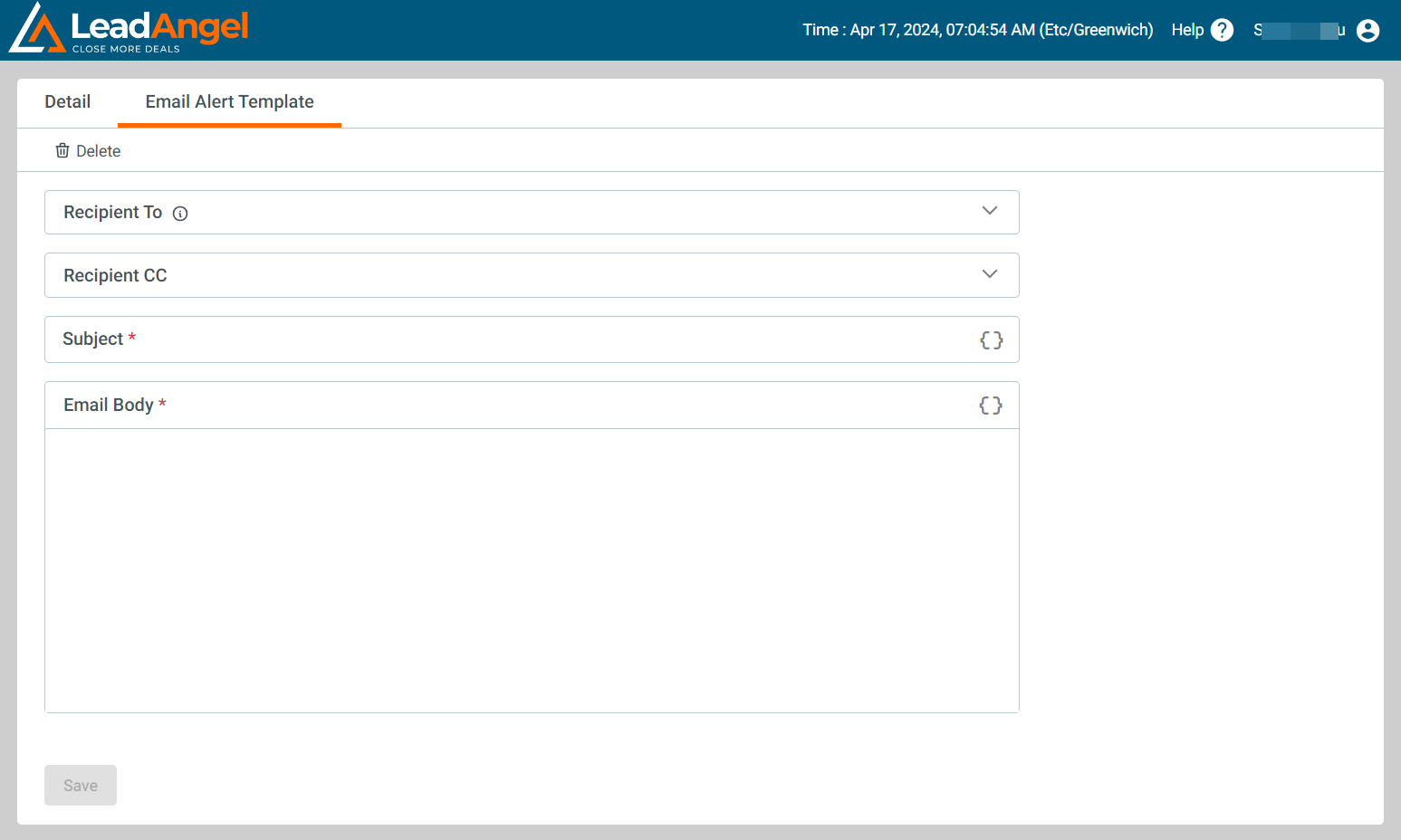Click the Recipient CC field label
The width and height of the screenshot is (1401, 840).
pos(115,275)
